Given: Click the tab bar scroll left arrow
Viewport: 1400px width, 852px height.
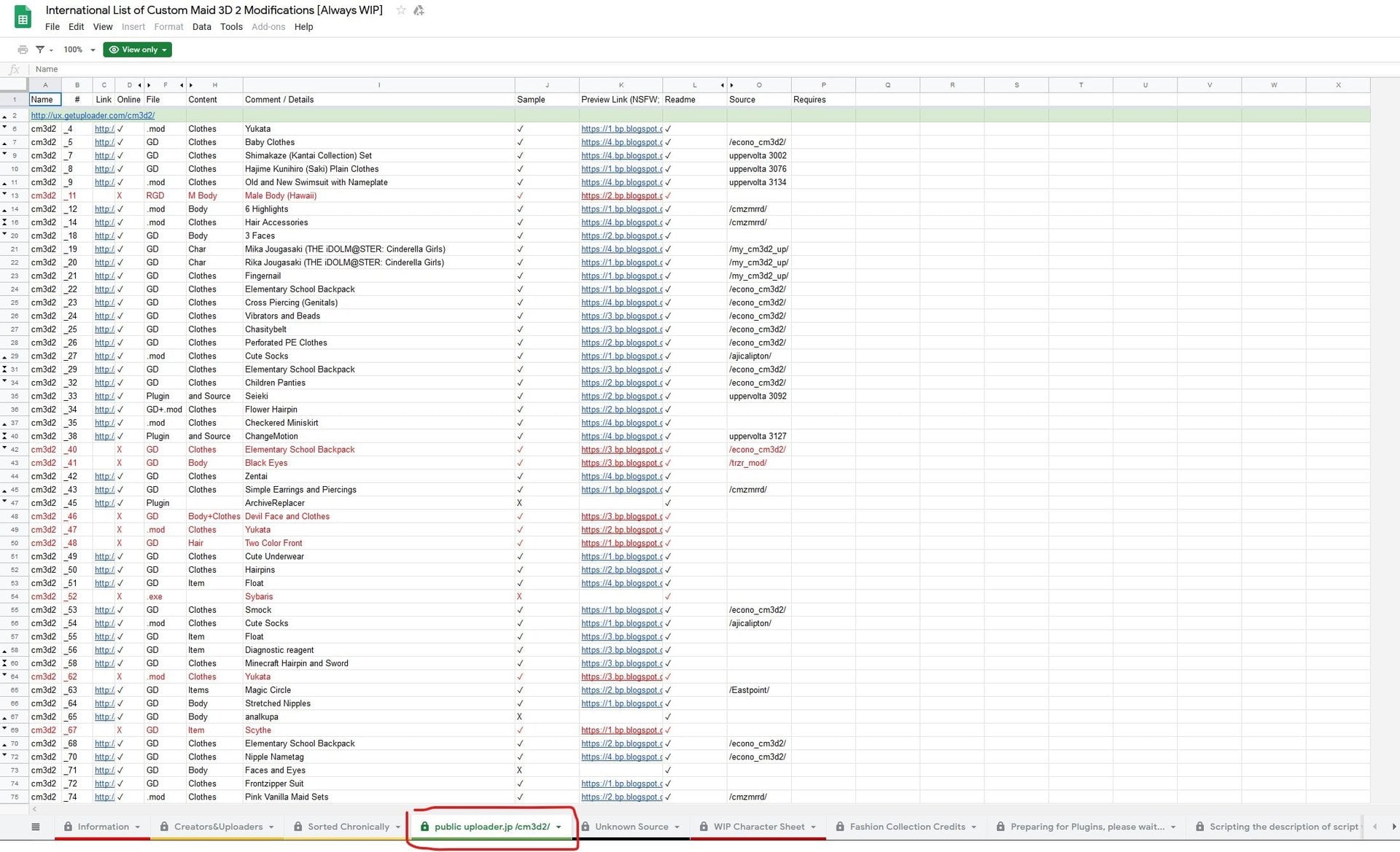Looking at the screenshot, I should click(x=1375, y=826).
